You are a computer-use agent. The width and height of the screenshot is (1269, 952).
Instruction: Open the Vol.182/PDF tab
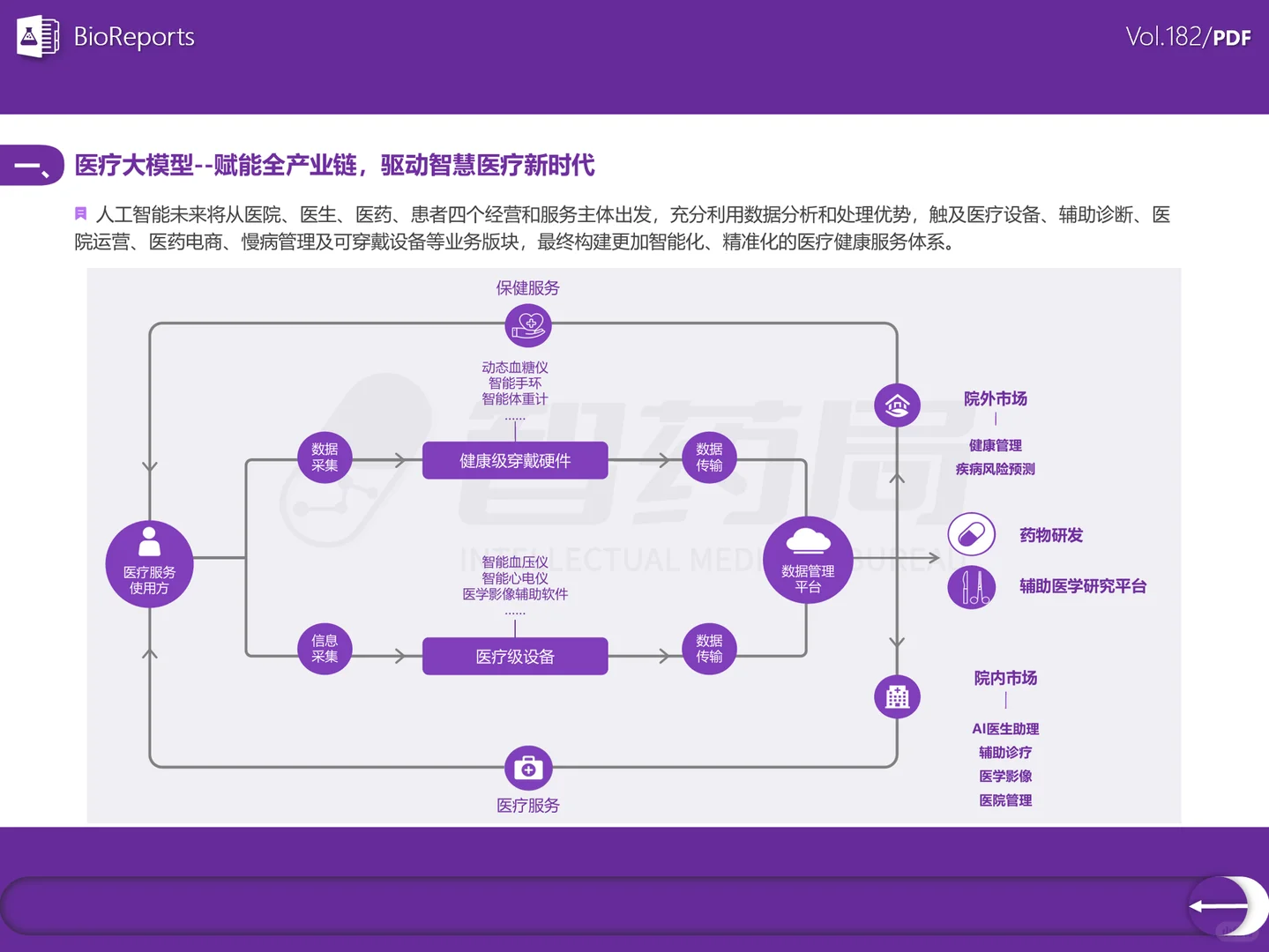coord(1189,38)
